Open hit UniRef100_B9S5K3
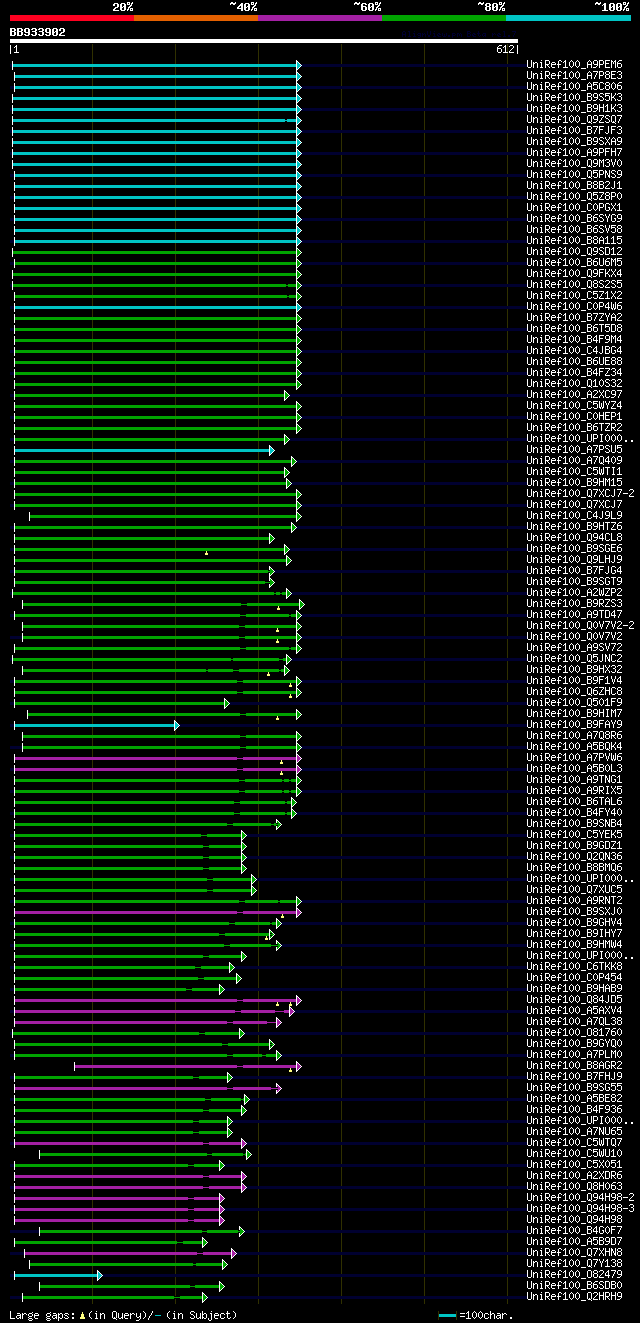This screenshot has height=1323, width=640. pos(574,97)
